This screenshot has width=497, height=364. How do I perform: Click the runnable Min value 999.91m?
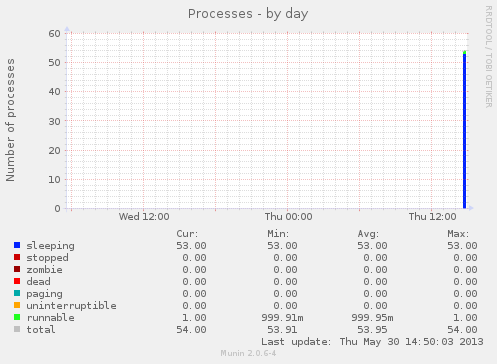[x=282, y=318]
